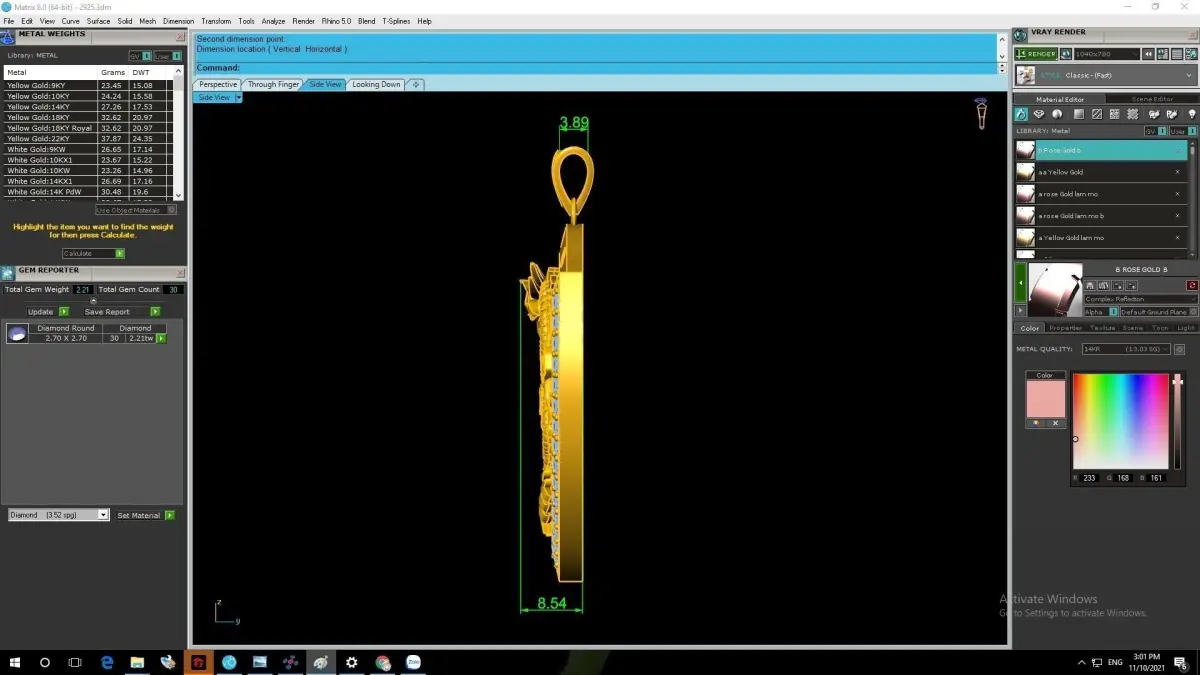Viewport: 1200px width, 675px height.
Task: Click green arrow beside 2.21tw diamond entry
Action: [x=161, y=339]
